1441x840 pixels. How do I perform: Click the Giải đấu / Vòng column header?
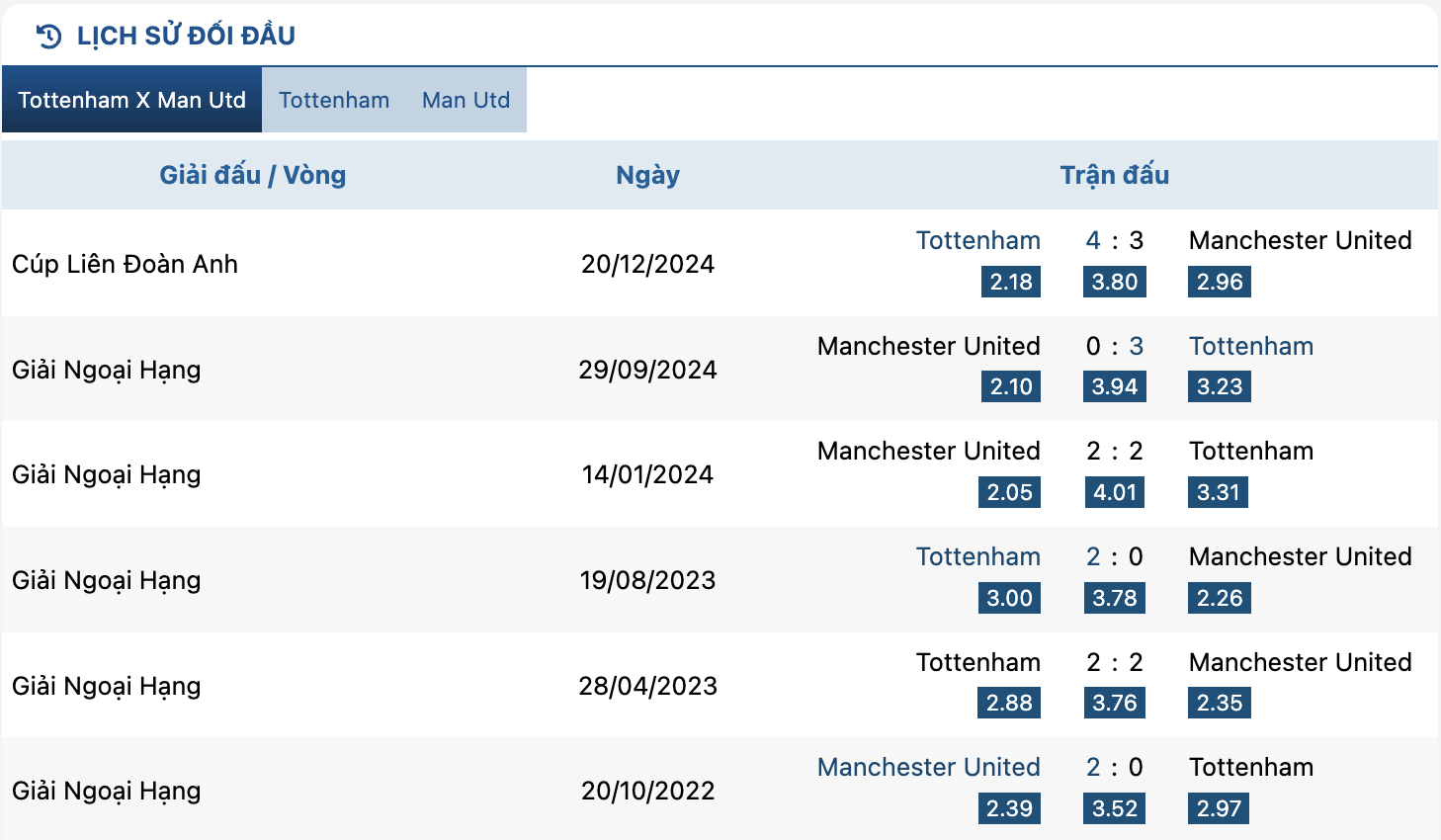point(253,175)
